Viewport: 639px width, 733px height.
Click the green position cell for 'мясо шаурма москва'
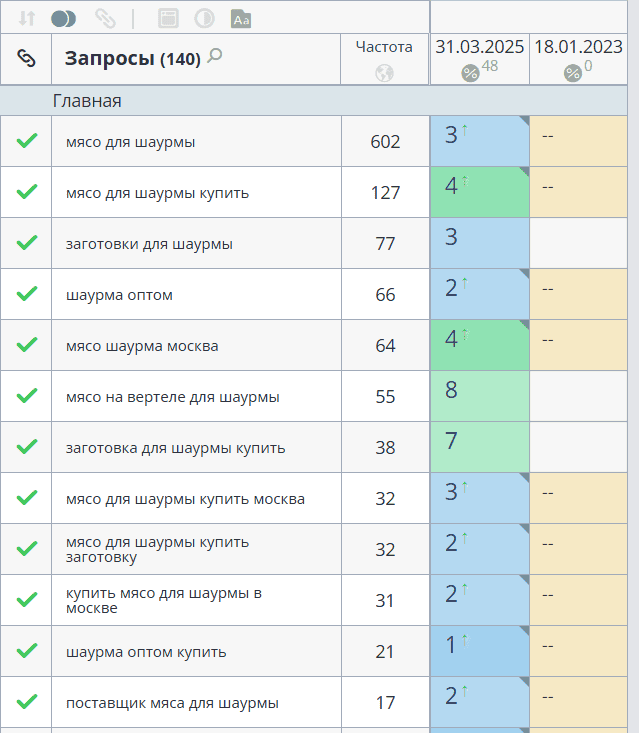point(479,345)
